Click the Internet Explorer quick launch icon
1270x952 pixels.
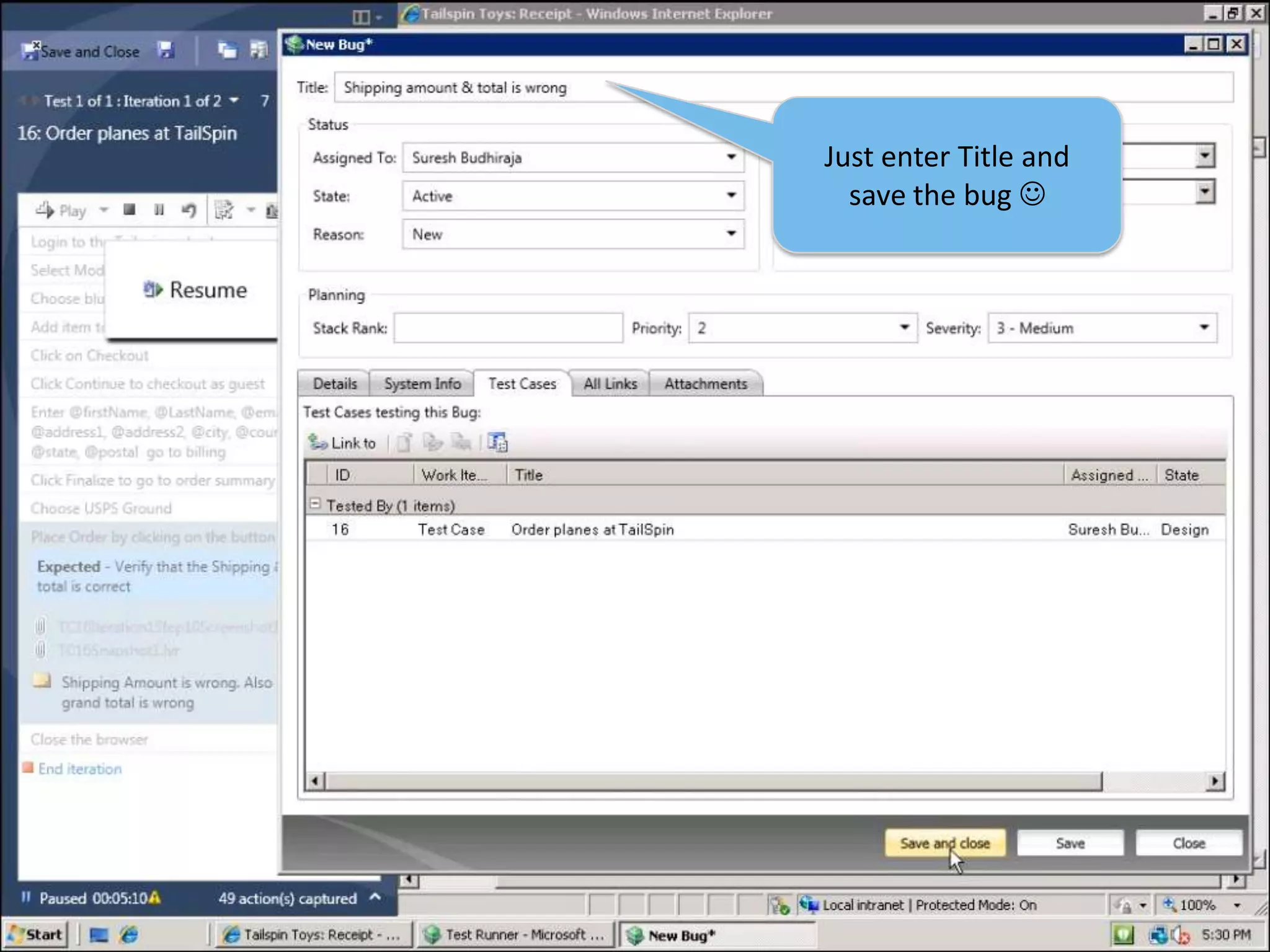coord(129,935)
